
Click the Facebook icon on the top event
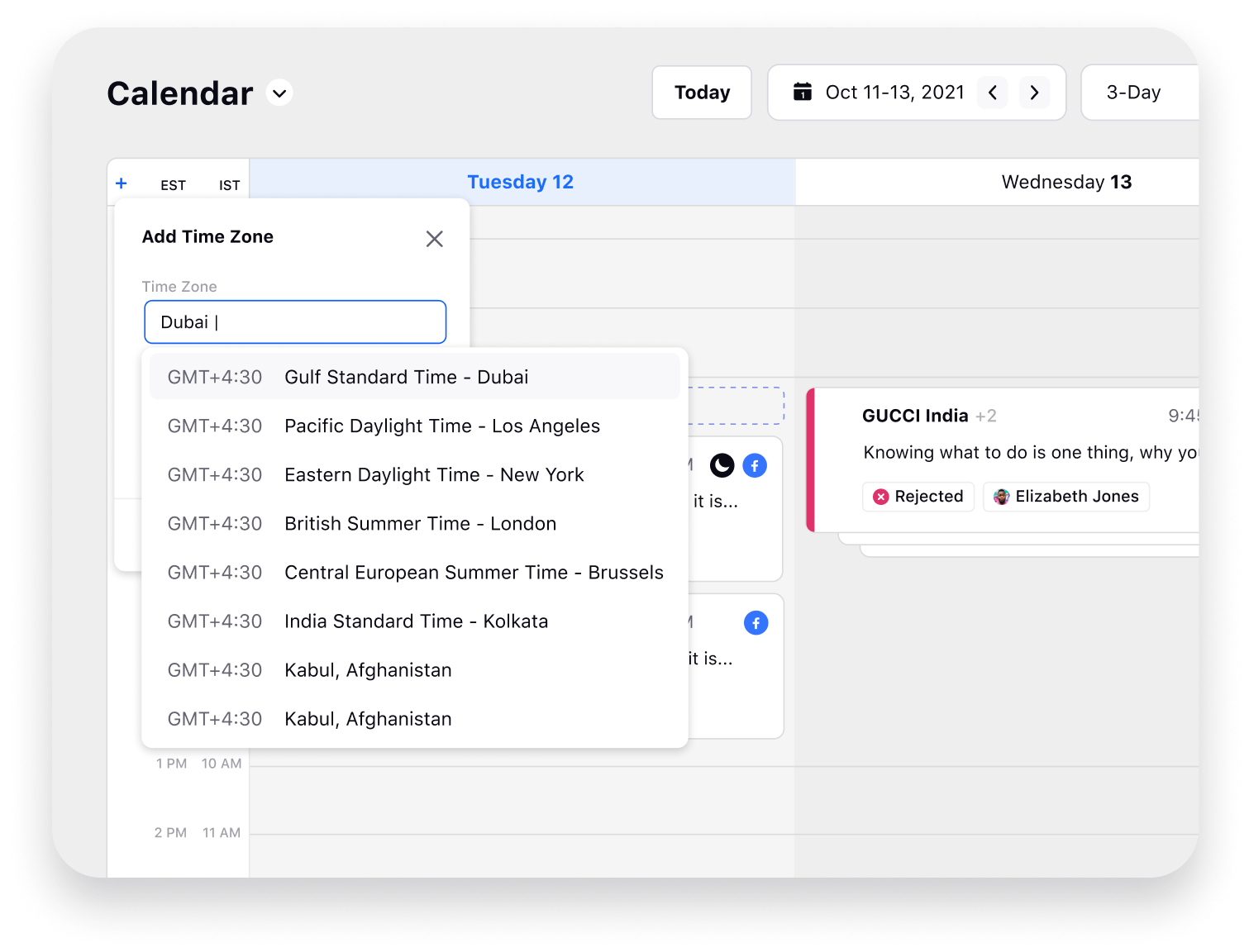coord(755,465)
